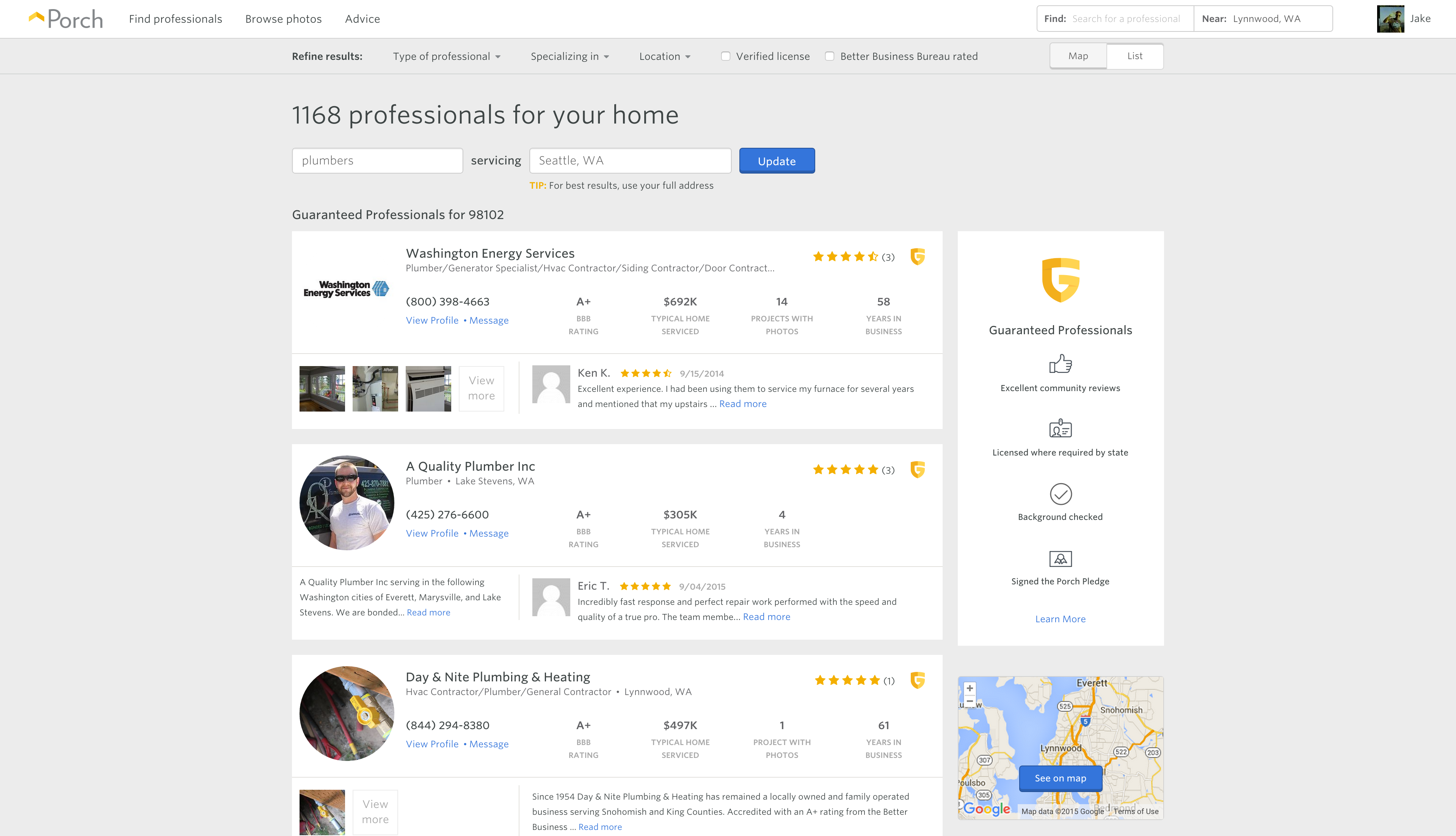This screenshot has height=836, width=1456.
Task: Expand Type of professional dropdown
Action: (x=446, y=56)
